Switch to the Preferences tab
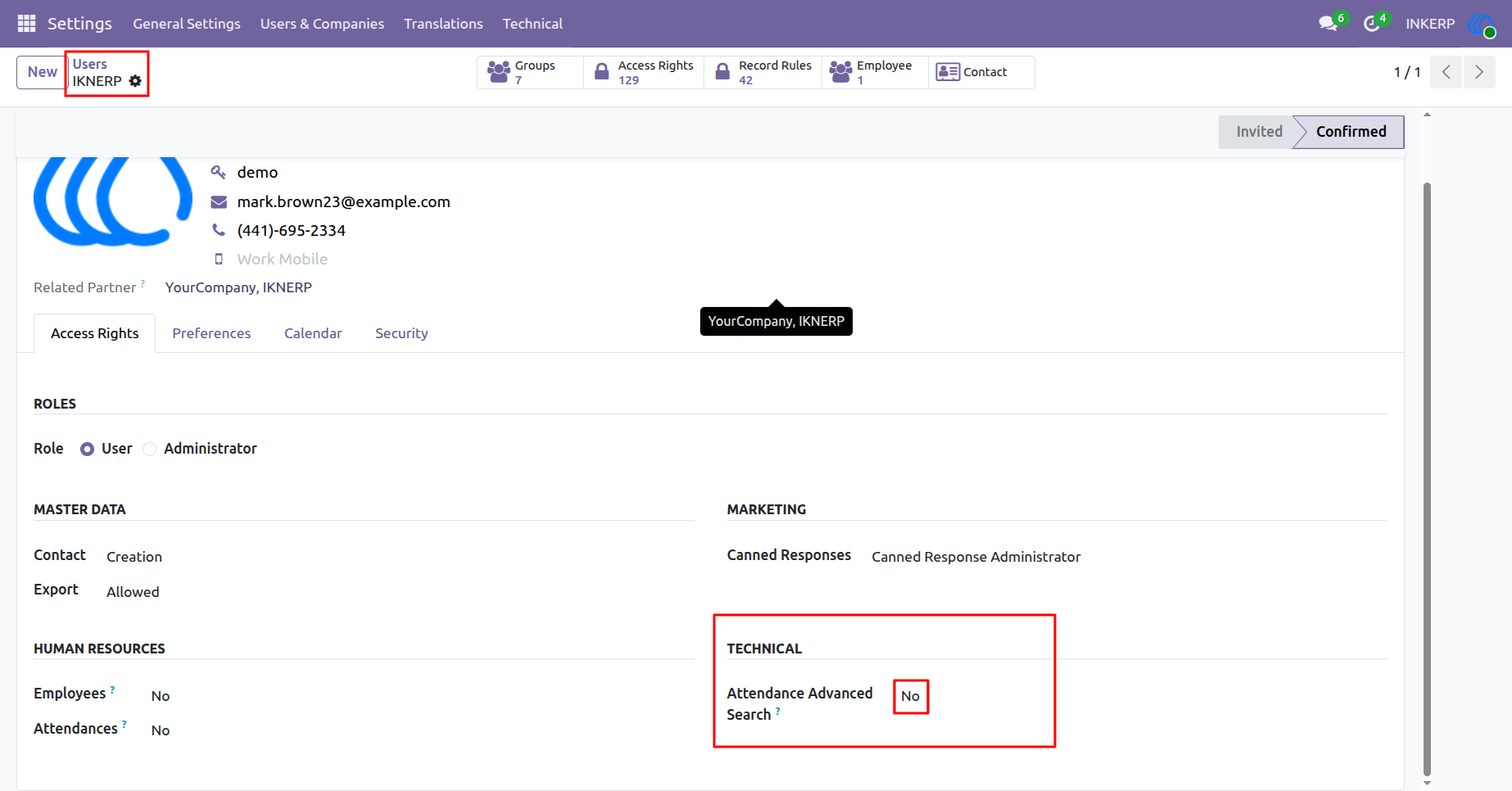The image size is (1512, 791). 211,333
